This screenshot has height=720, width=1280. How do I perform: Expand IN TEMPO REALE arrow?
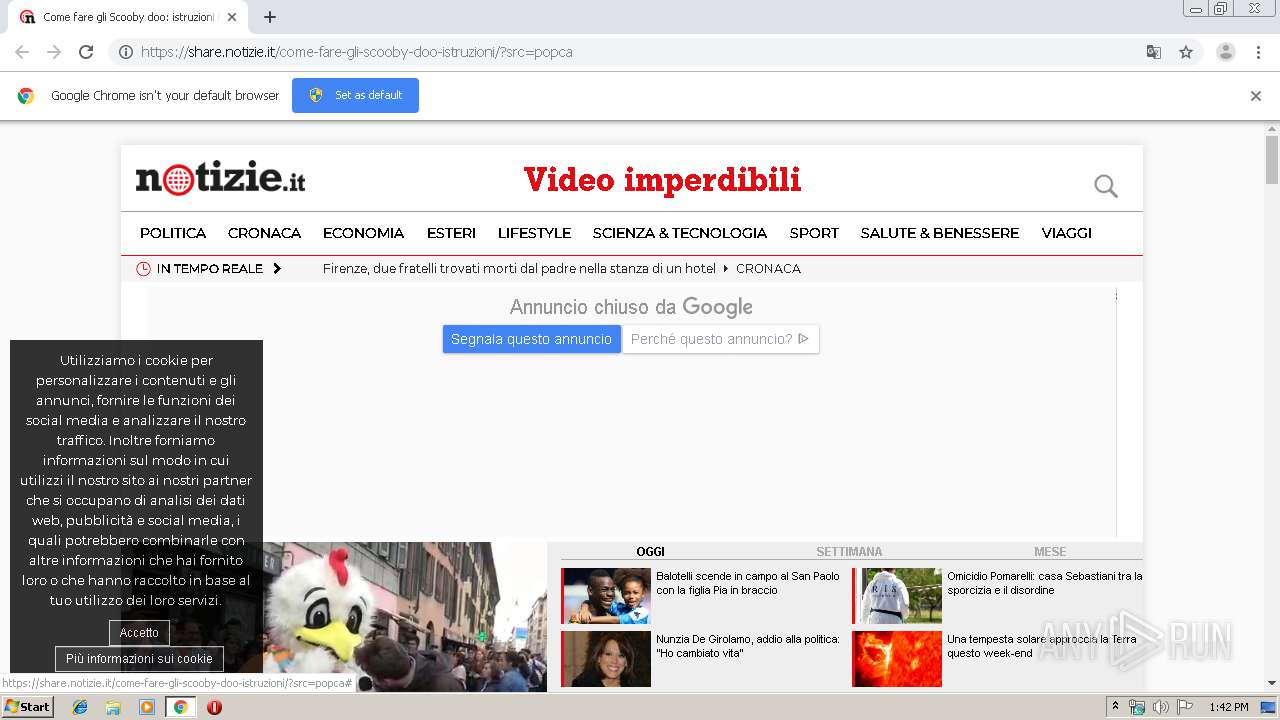coord(277,269)
